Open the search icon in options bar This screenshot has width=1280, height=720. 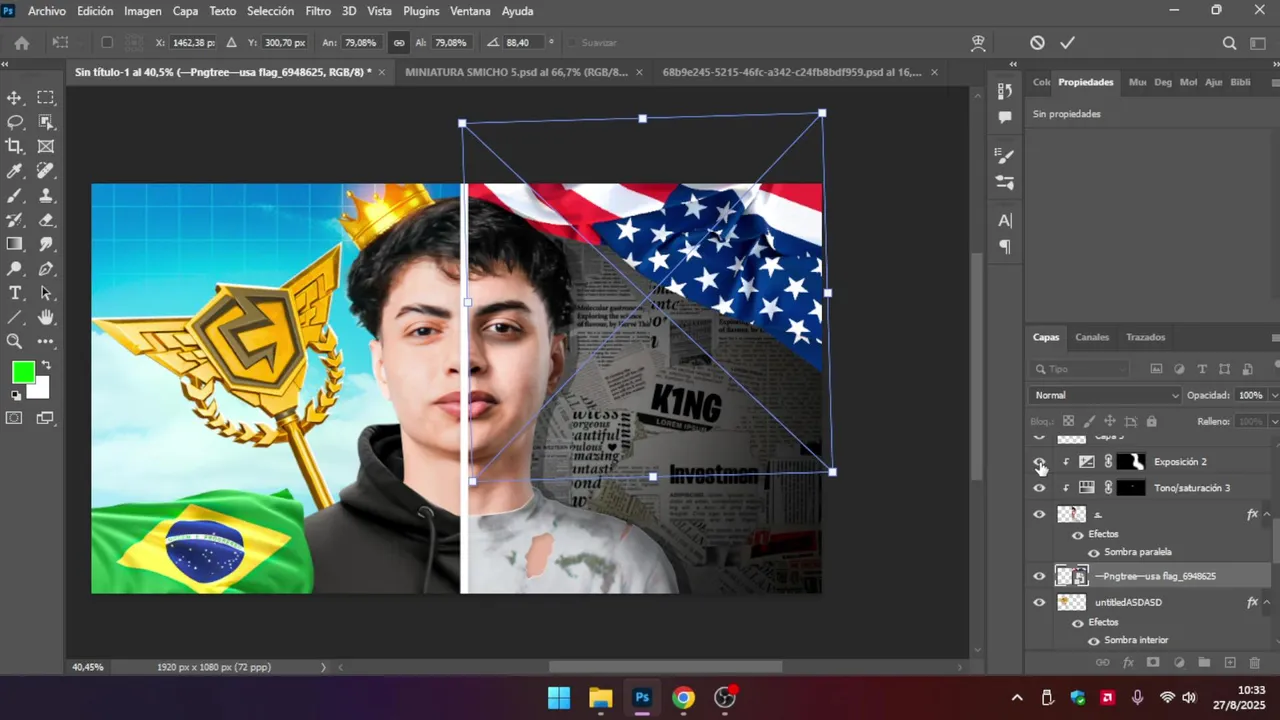(x=1229, y=43)
